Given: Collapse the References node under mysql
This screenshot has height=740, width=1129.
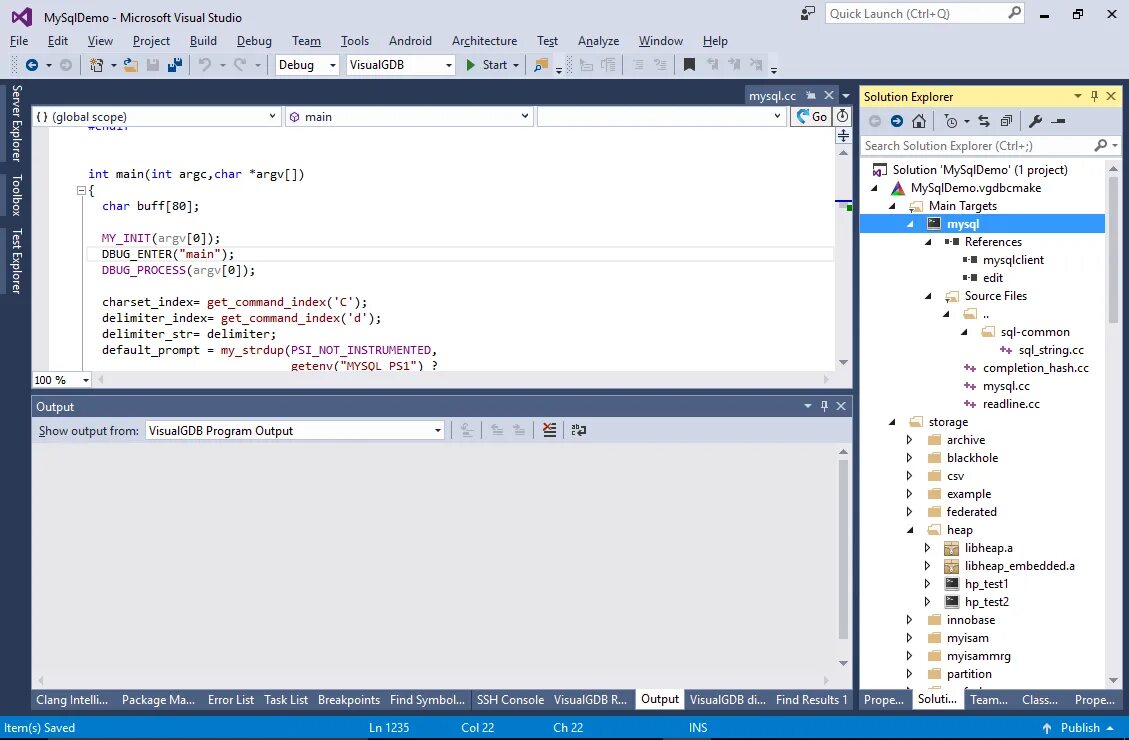Looking at the screenshot, I should click(x=927, y=242).
